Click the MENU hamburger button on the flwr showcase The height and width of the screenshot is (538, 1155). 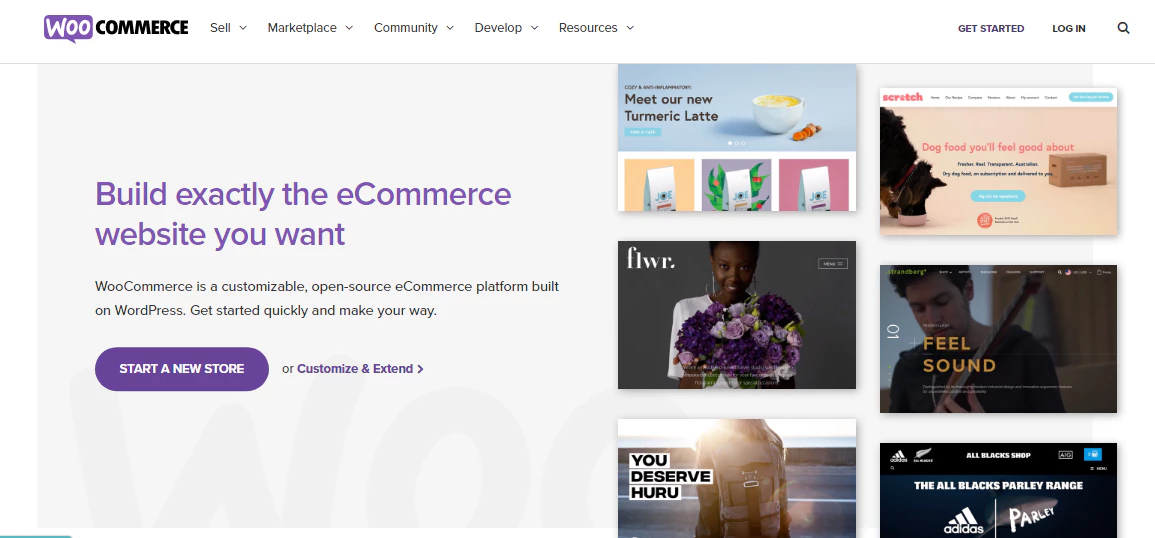point(833,263)
